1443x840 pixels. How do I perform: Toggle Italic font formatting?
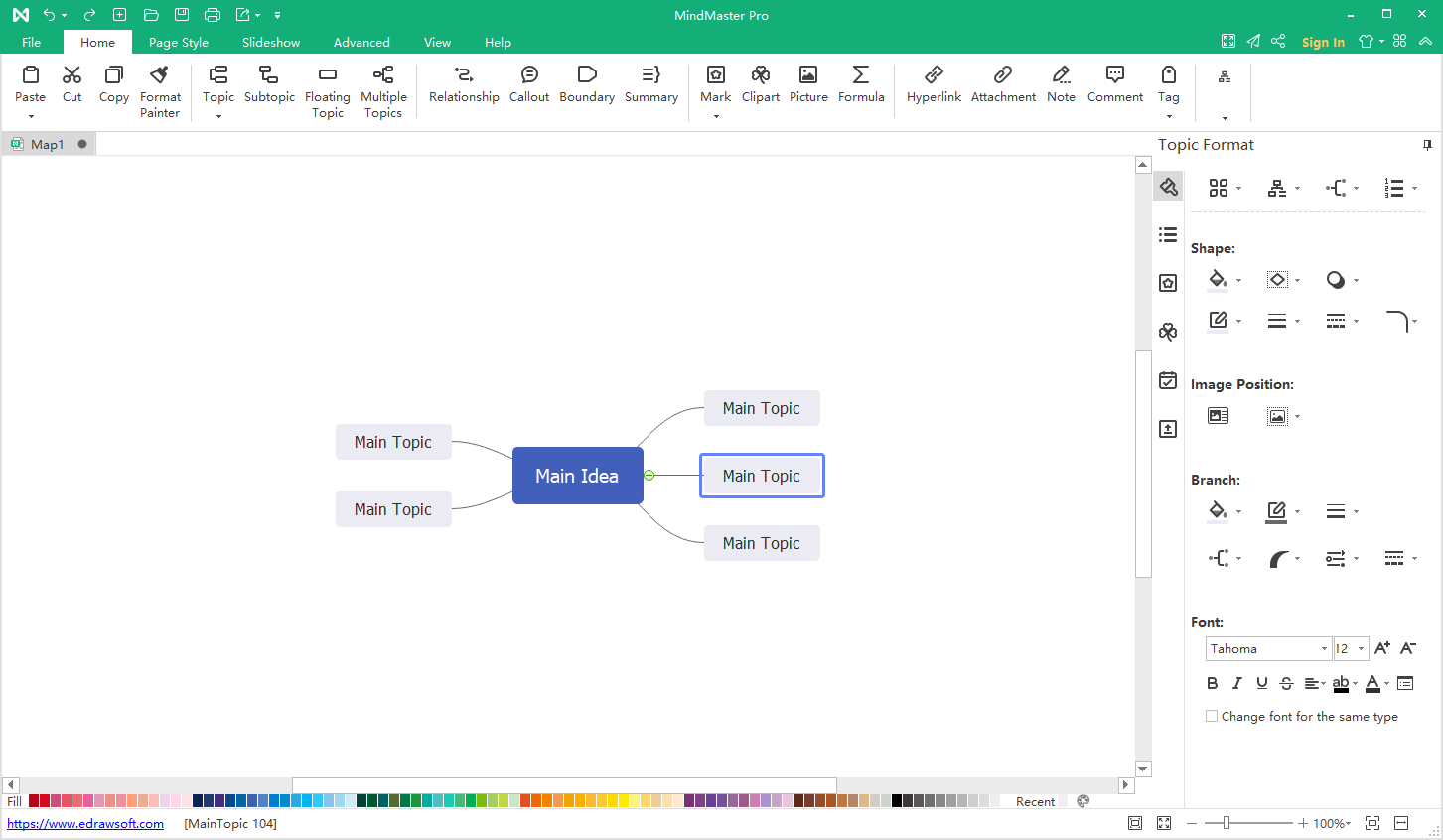(1236, 683)
